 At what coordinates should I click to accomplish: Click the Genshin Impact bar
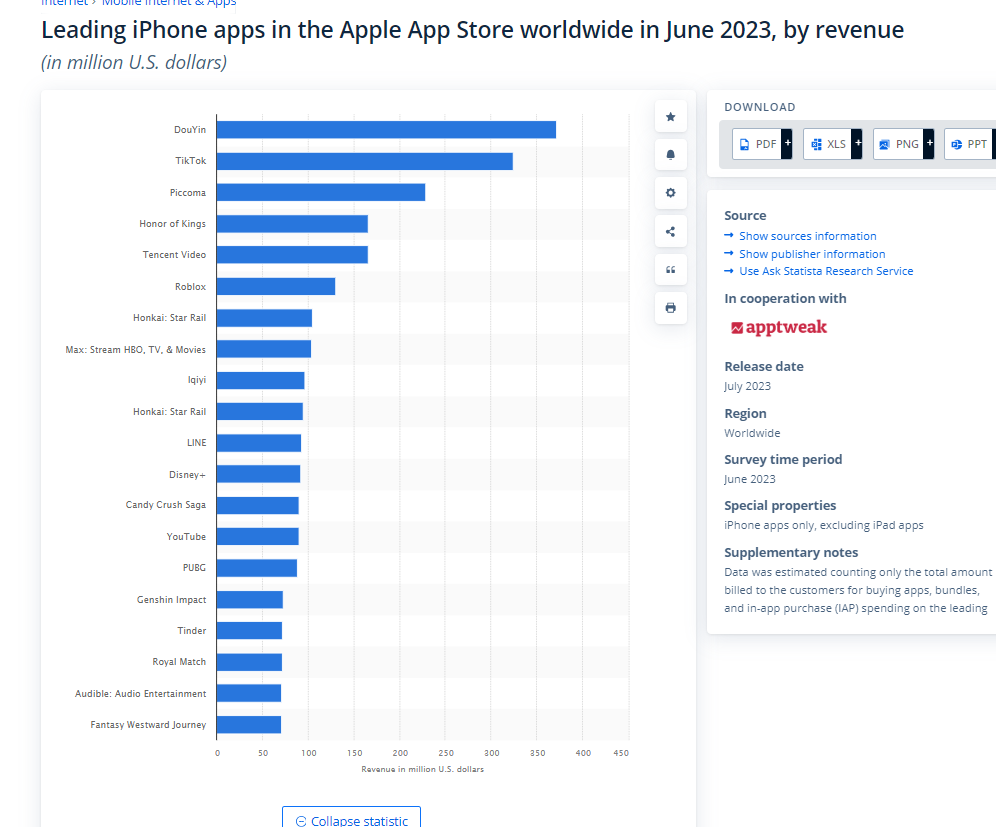pos(250,600)
